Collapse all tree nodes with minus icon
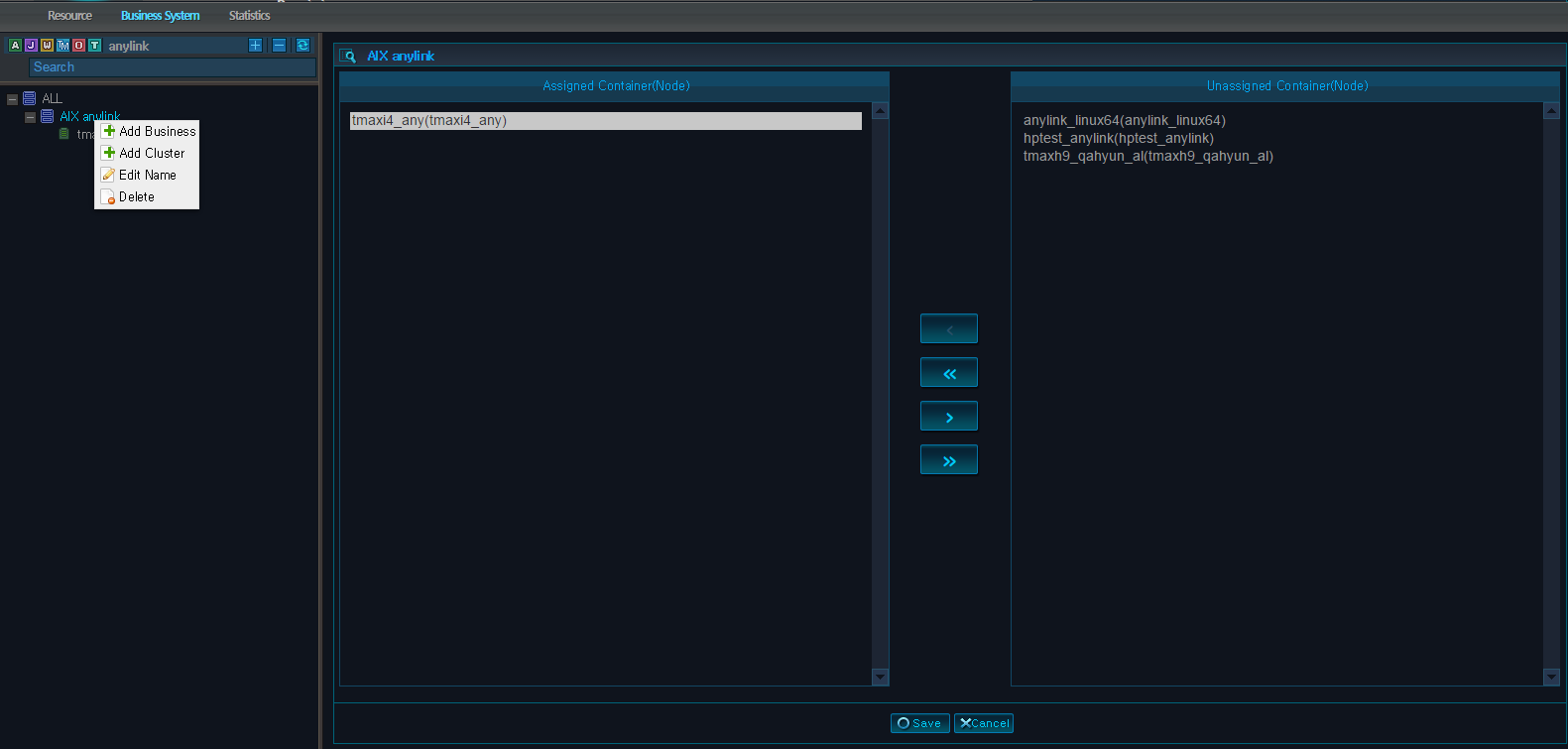The width and height of the screenshot is (1568, 749). [x=279, y=46]
